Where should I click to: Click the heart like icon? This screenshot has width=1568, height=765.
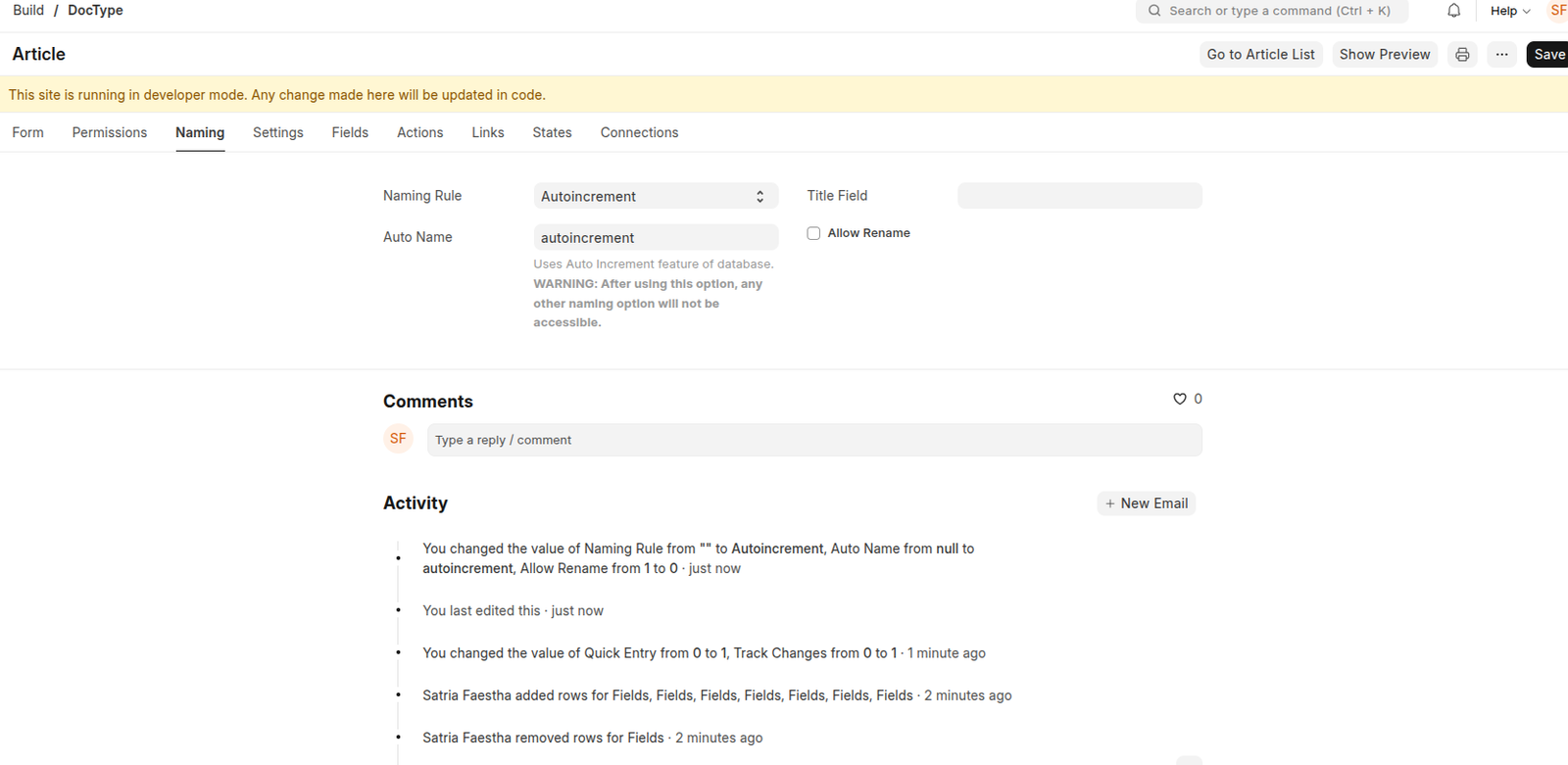[1180, 399]
